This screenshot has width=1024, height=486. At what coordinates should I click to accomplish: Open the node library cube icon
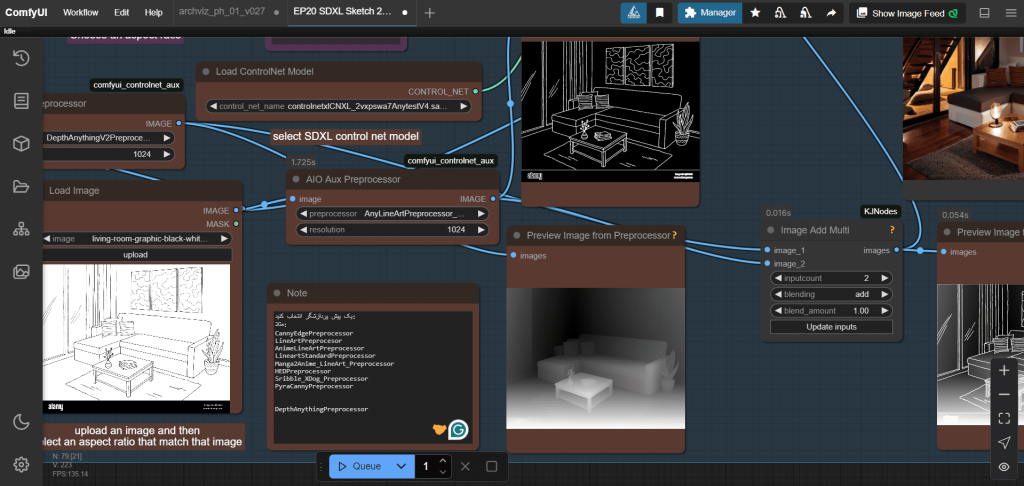pos(20,143)
